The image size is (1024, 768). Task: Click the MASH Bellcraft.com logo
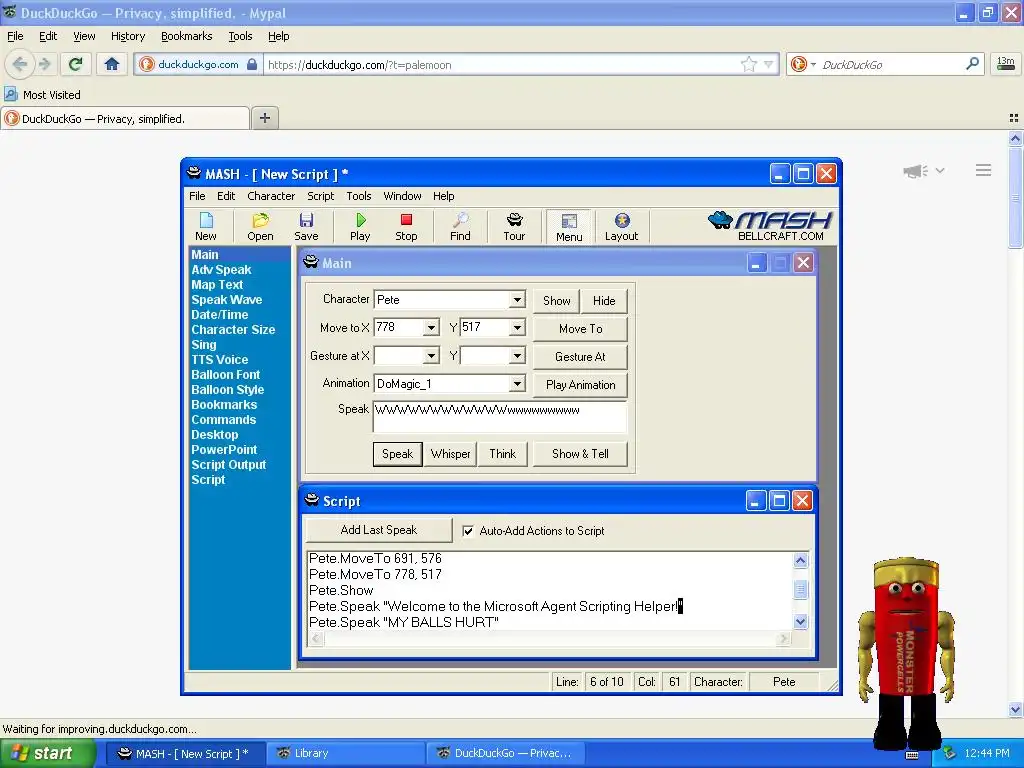click(771, 226)
